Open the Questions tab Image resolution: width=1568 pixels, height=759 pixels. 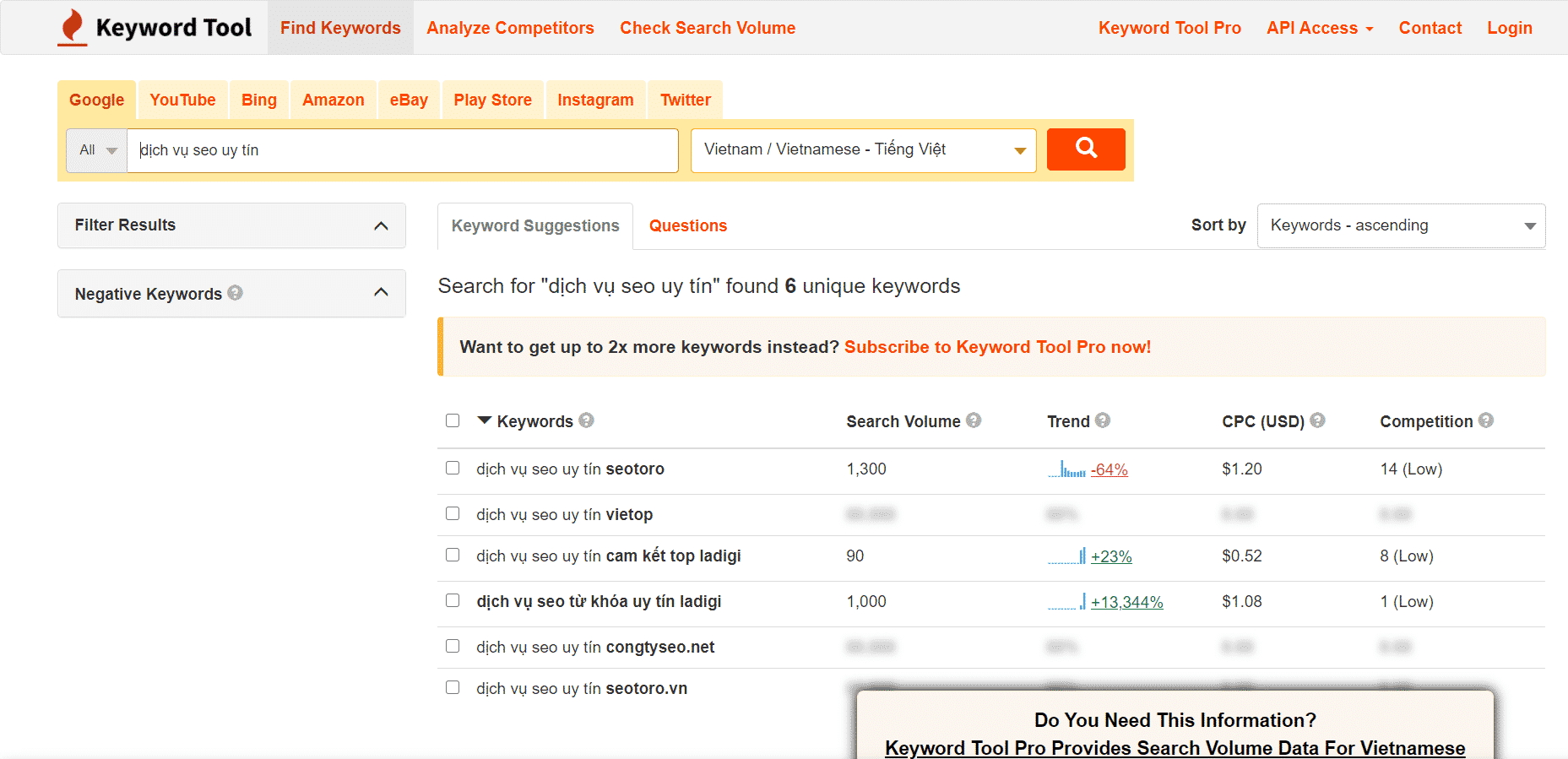[x=688, y=225]
